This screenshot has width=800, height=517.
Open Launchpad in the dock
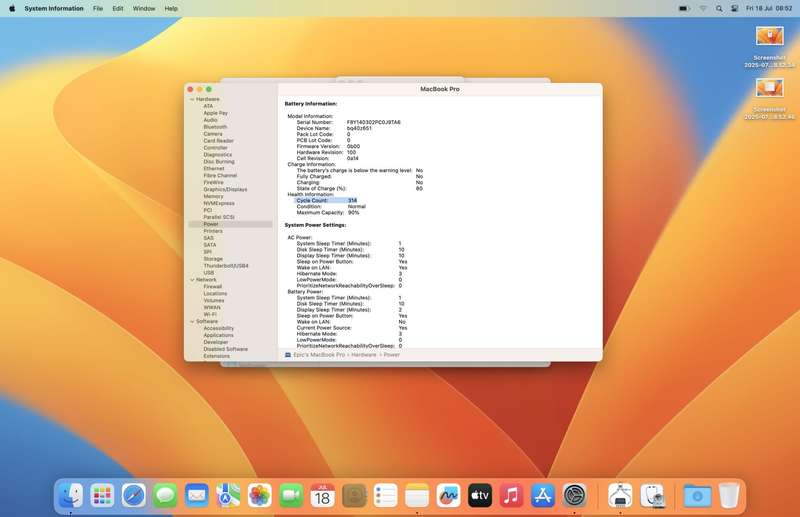pyautogui.click(x=102, y=495)
